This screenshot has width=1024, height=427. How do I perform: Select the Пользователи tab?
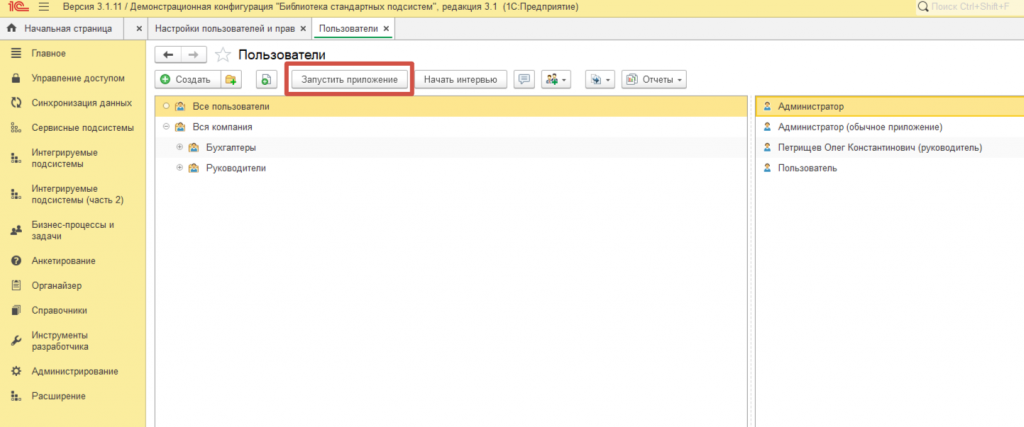tap(349, 29)
